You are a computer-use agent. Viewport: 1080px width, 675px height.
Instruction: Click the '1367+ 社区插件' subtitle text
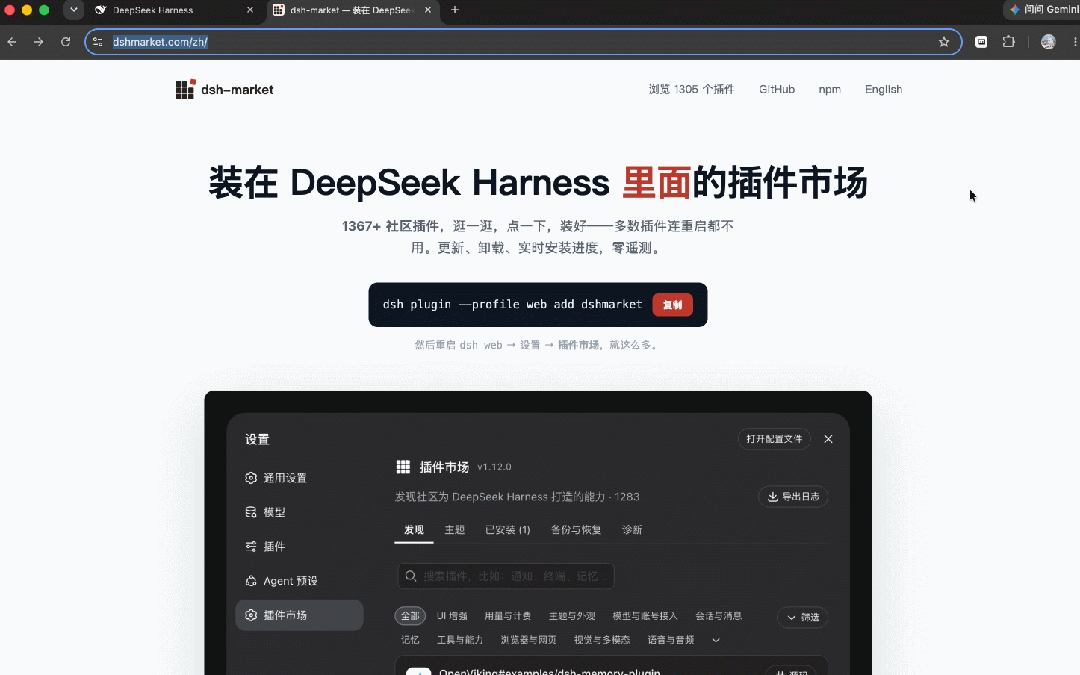[x=391, y=226]
